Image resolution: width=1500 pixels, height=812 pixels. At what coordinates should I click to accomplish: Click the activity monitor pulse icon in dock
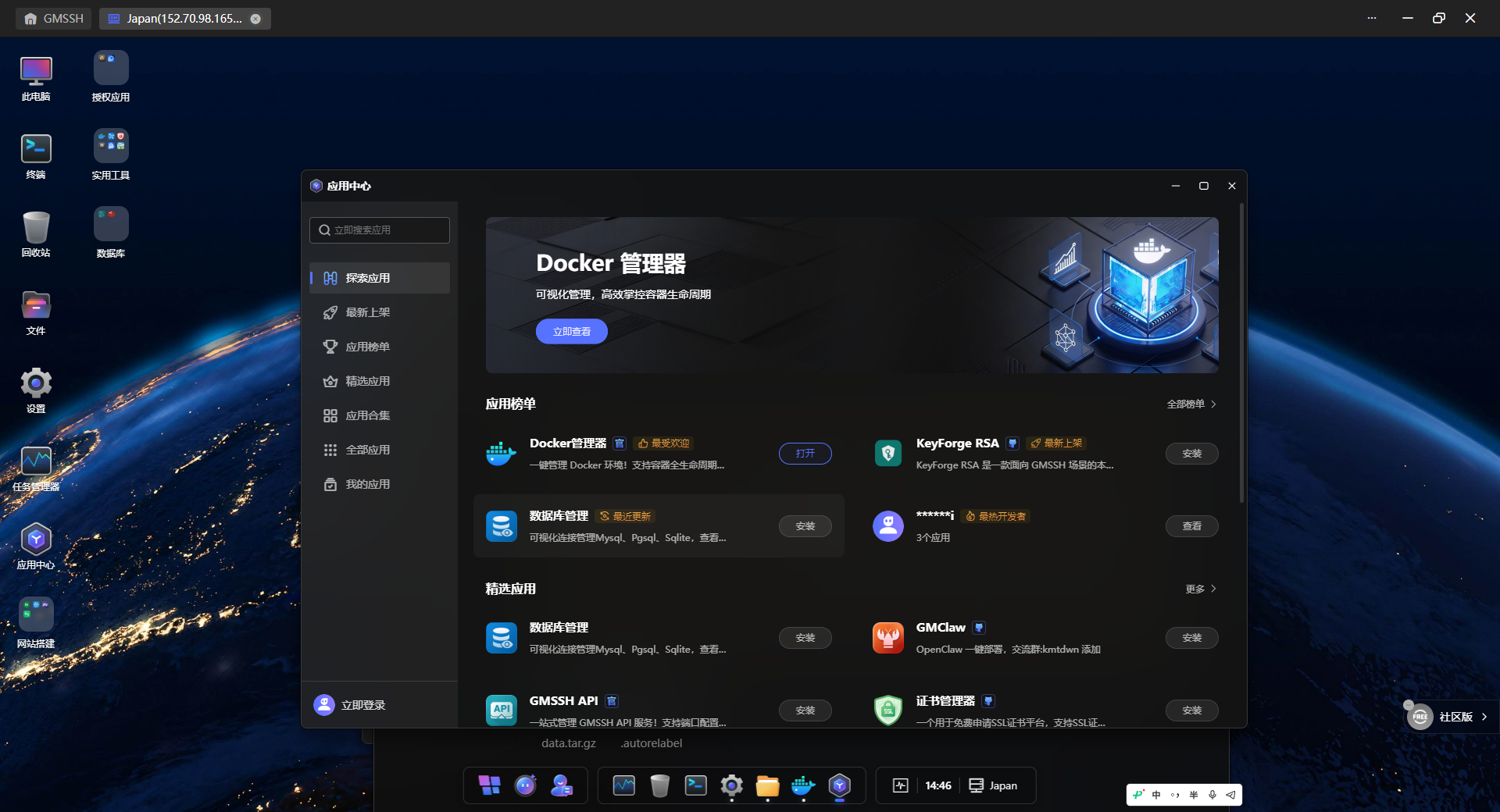pos(901,785)
